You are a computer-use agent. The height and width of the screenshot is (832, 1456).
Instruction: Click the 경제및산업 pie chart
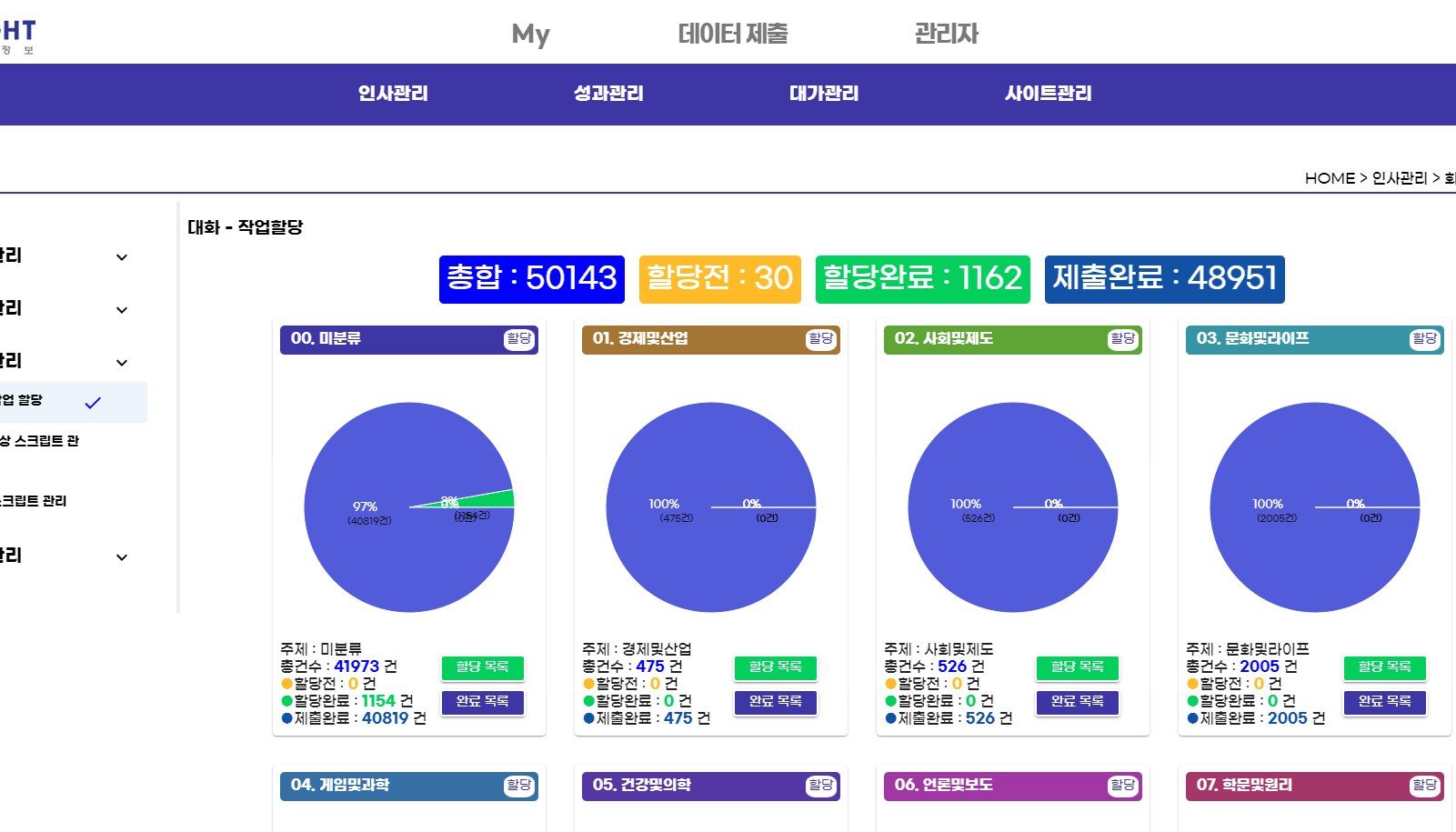click(711, 507)
